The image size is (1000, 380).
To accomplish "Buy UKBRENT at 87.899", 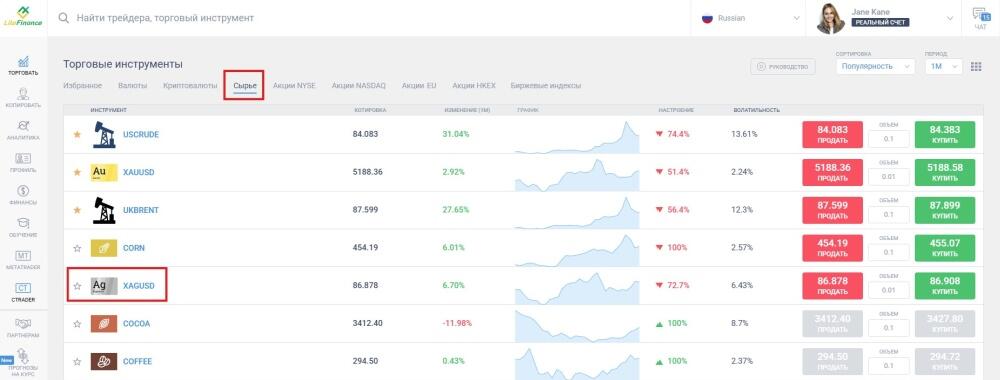I will pyautogui.click(x=945, y=210).
